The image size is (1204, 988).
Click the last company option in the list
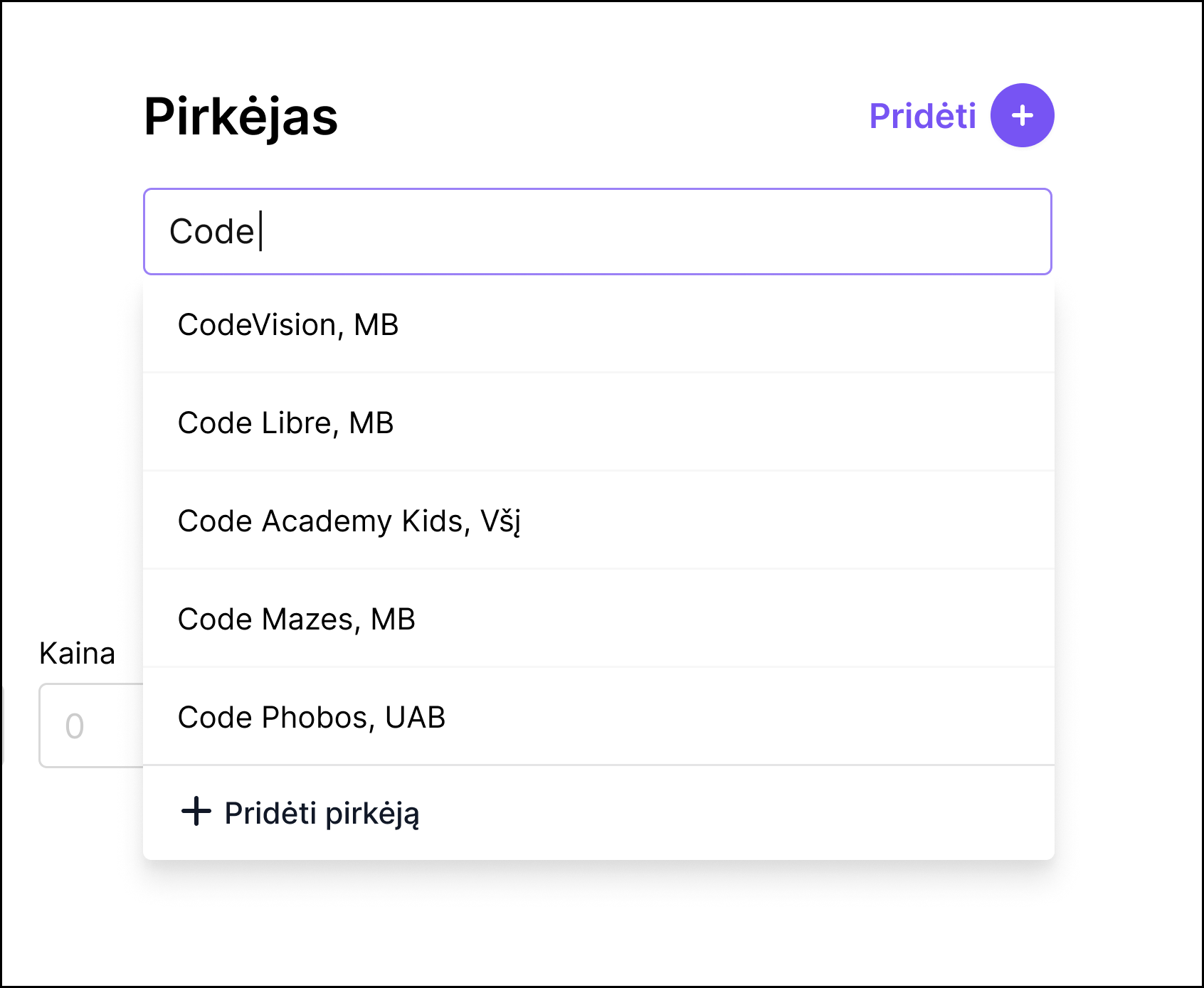click(x=311, y=716)
